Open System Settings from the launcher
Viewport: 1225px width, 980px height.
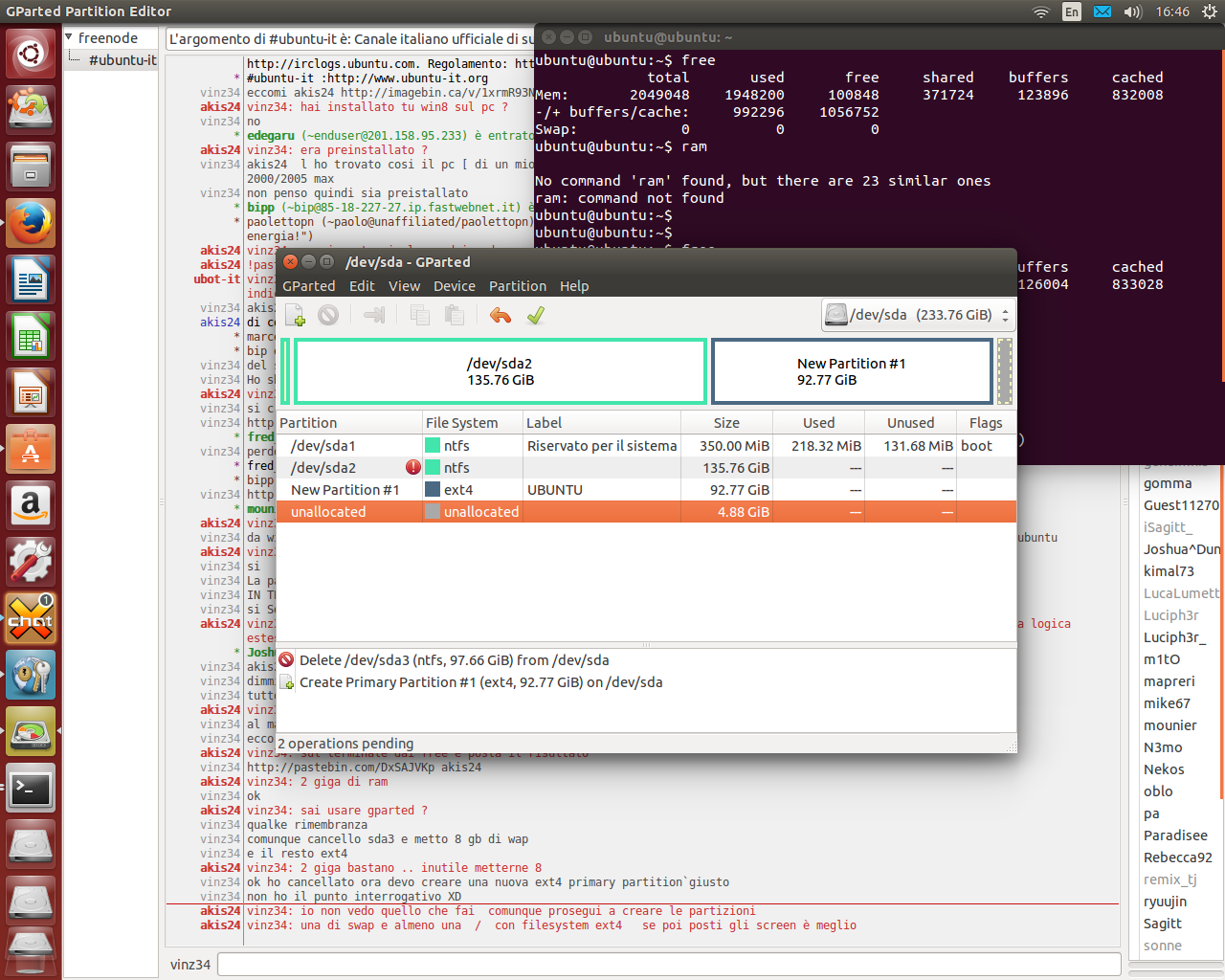31,562
